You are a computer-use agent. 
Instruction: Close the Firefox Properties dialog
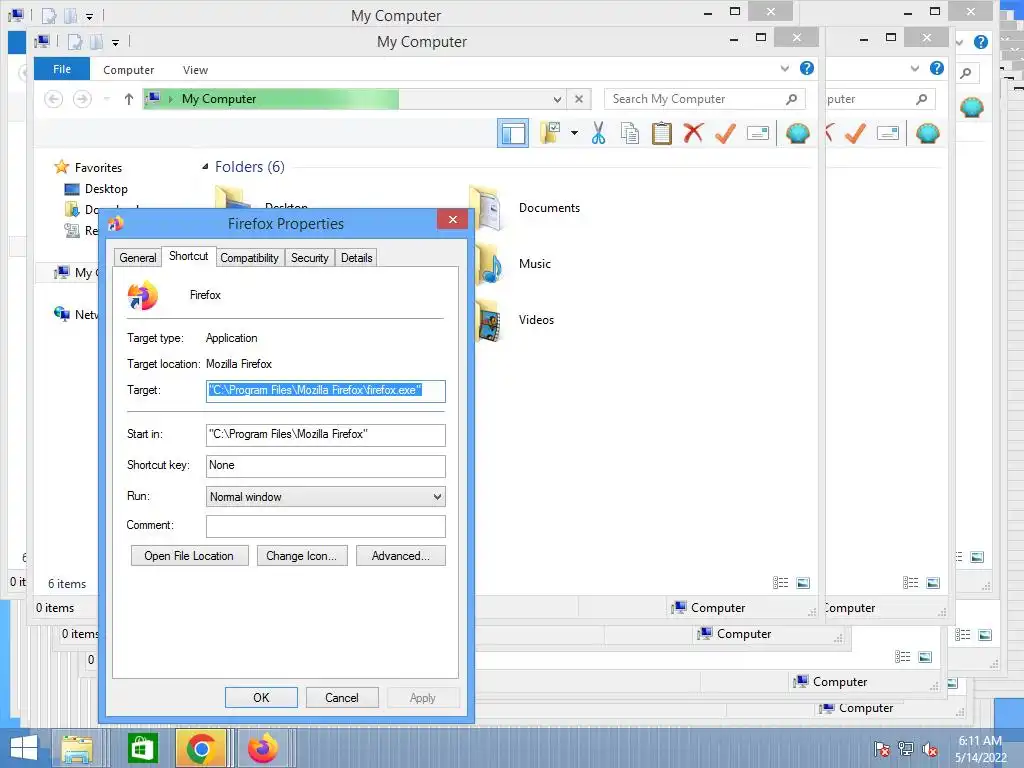[453, 219]
